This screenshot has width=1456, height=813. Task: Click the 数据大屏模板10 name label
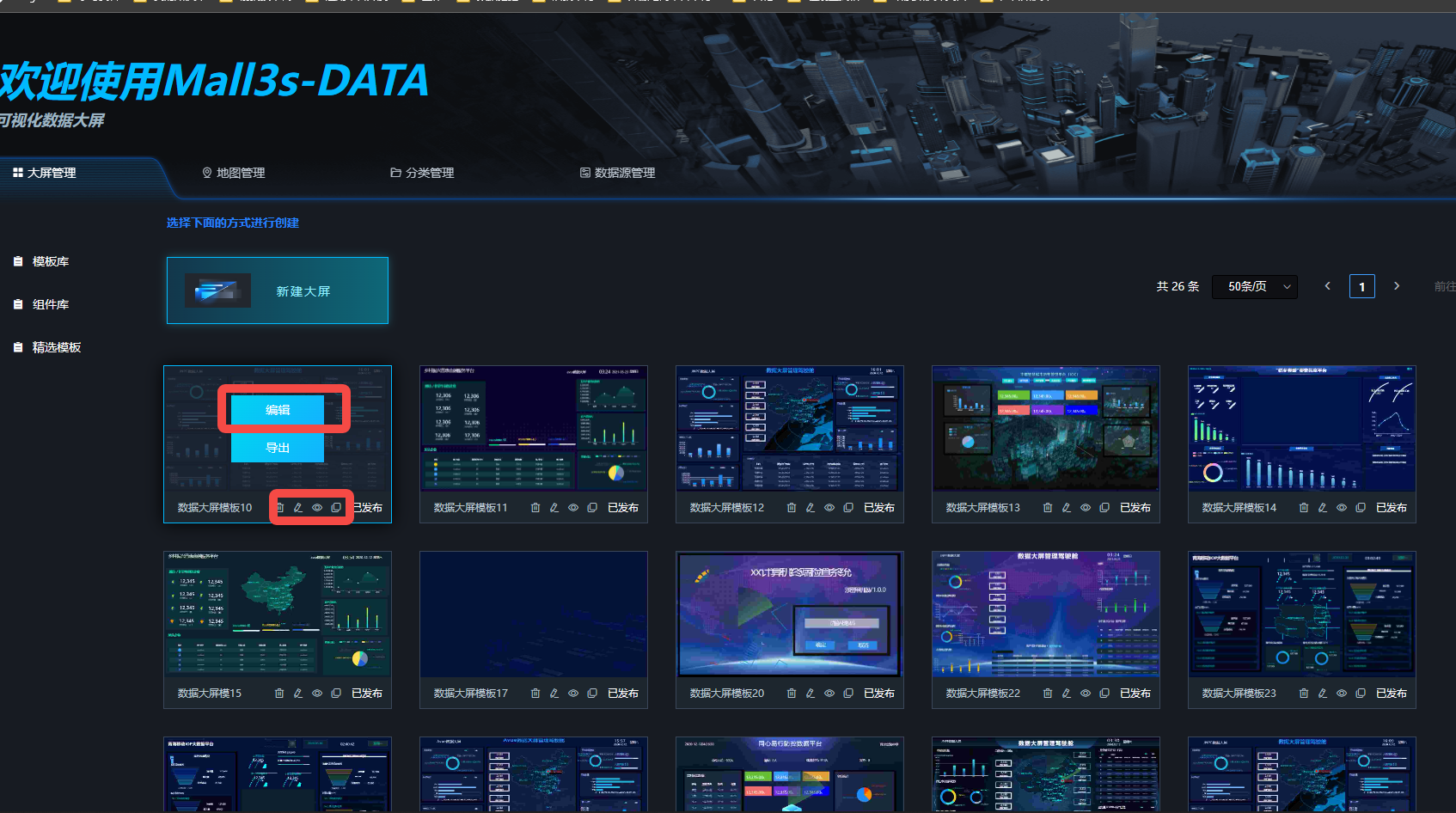tap(215, 508)
